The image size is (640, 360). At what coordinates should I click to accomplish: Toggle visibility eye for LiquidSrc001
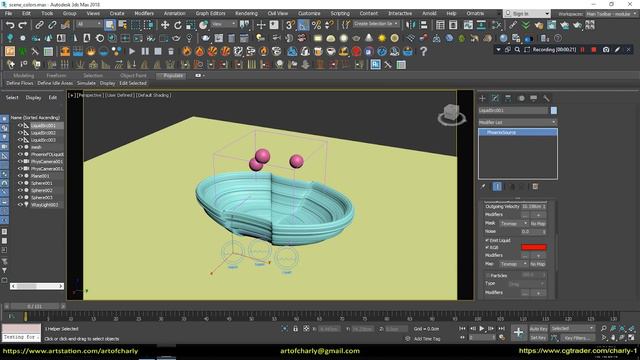pos(20,126)
